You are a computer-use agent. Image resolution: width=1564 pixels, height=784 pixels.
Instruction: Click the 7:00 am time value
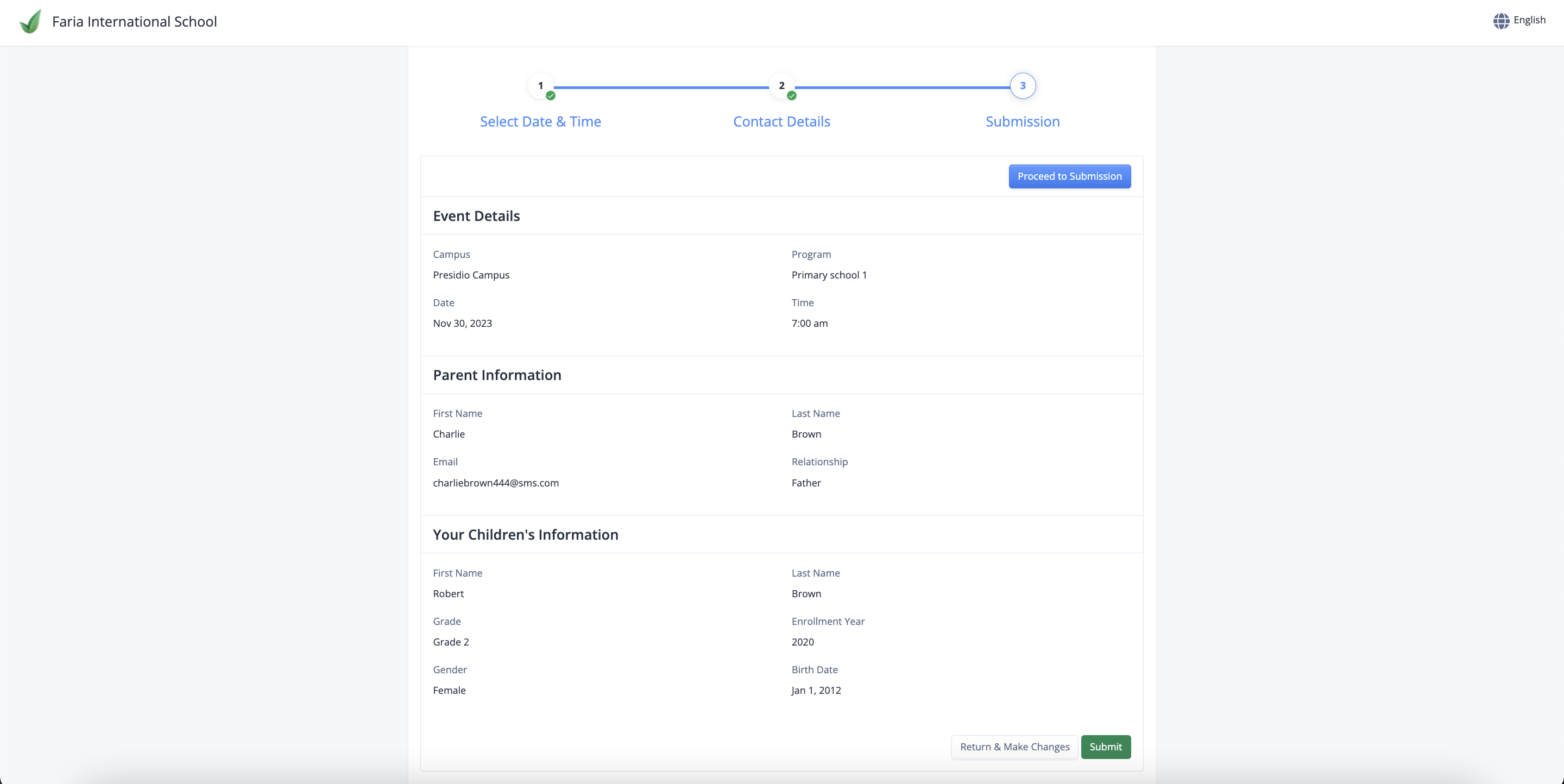coord(809,324)
